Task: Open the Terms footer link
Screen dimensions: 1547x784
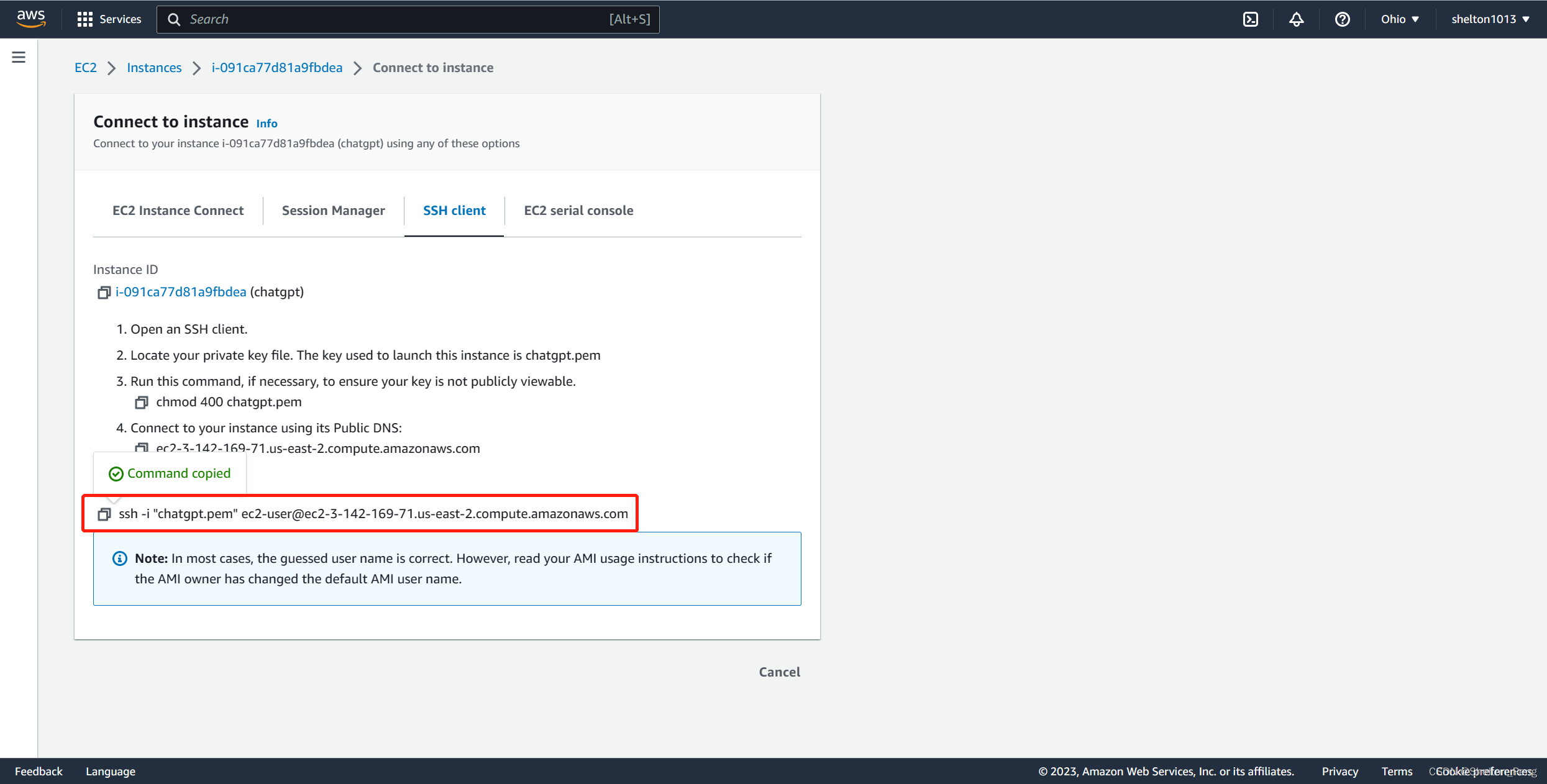Action: [x=1397, y=771]
